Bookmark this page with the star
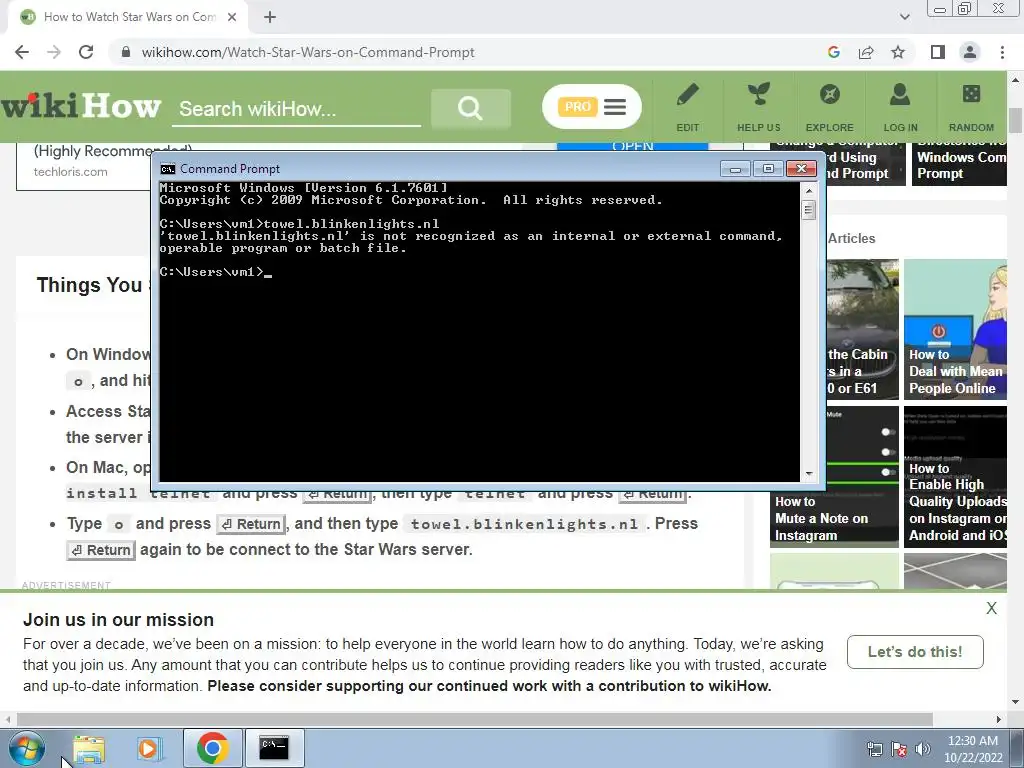 898,52
